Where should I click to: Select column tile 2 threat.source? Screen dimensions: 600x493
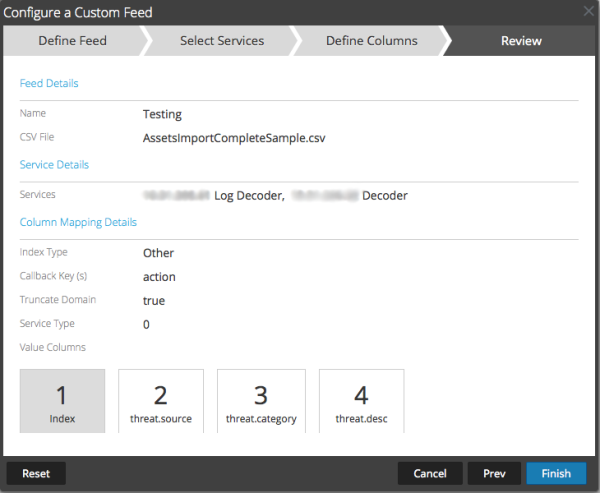(x=161, y=401)
